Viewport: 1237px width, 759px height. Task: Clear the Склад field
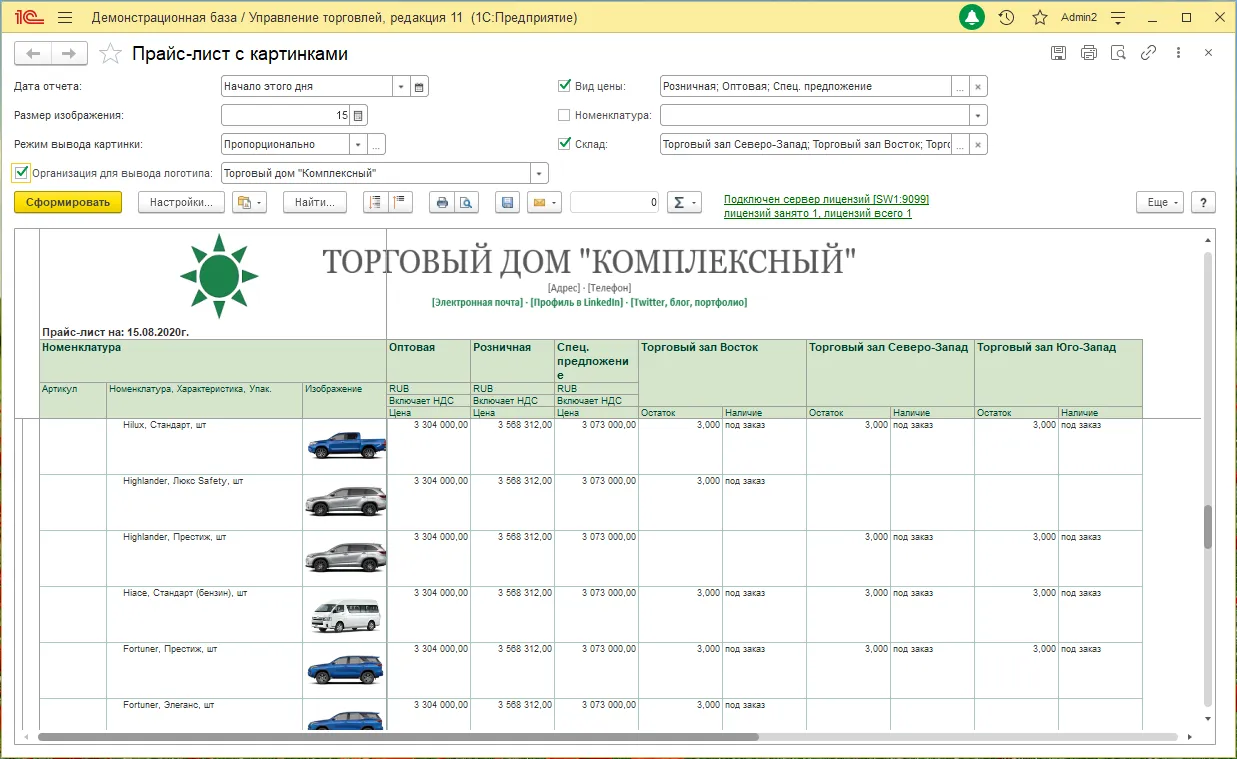click(x=979, y=145)
